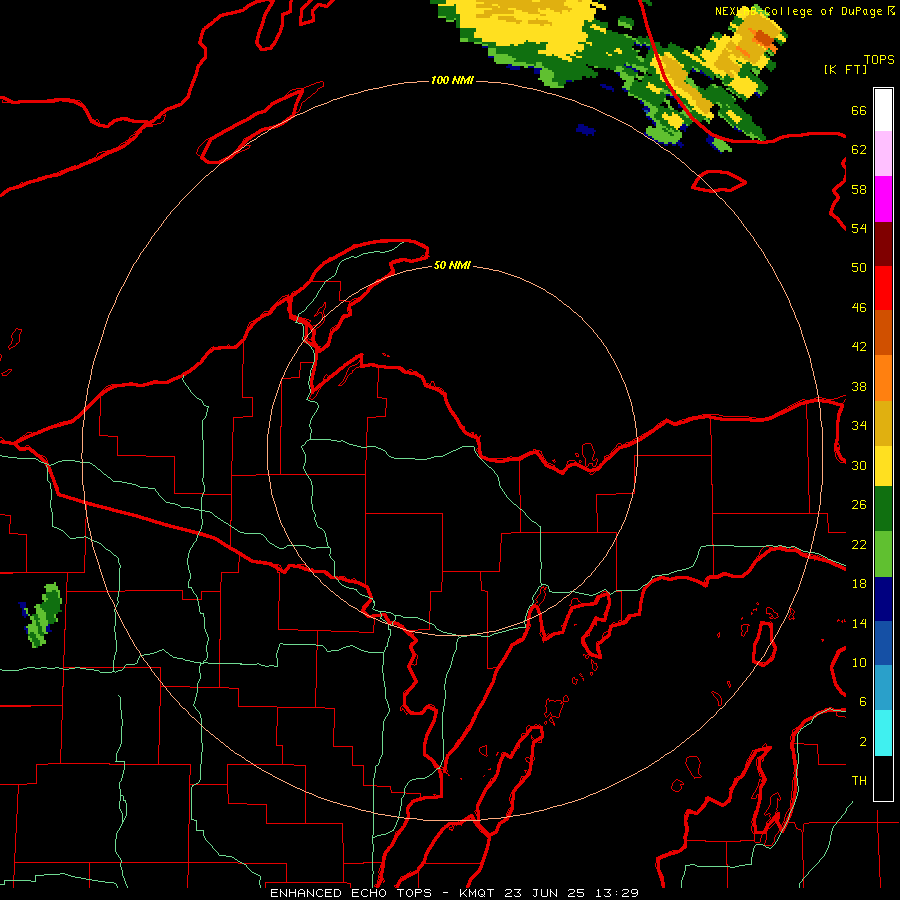Click the legend value "26"
Image resolution: width=900 pixels, height=900 pixels.
859,505
